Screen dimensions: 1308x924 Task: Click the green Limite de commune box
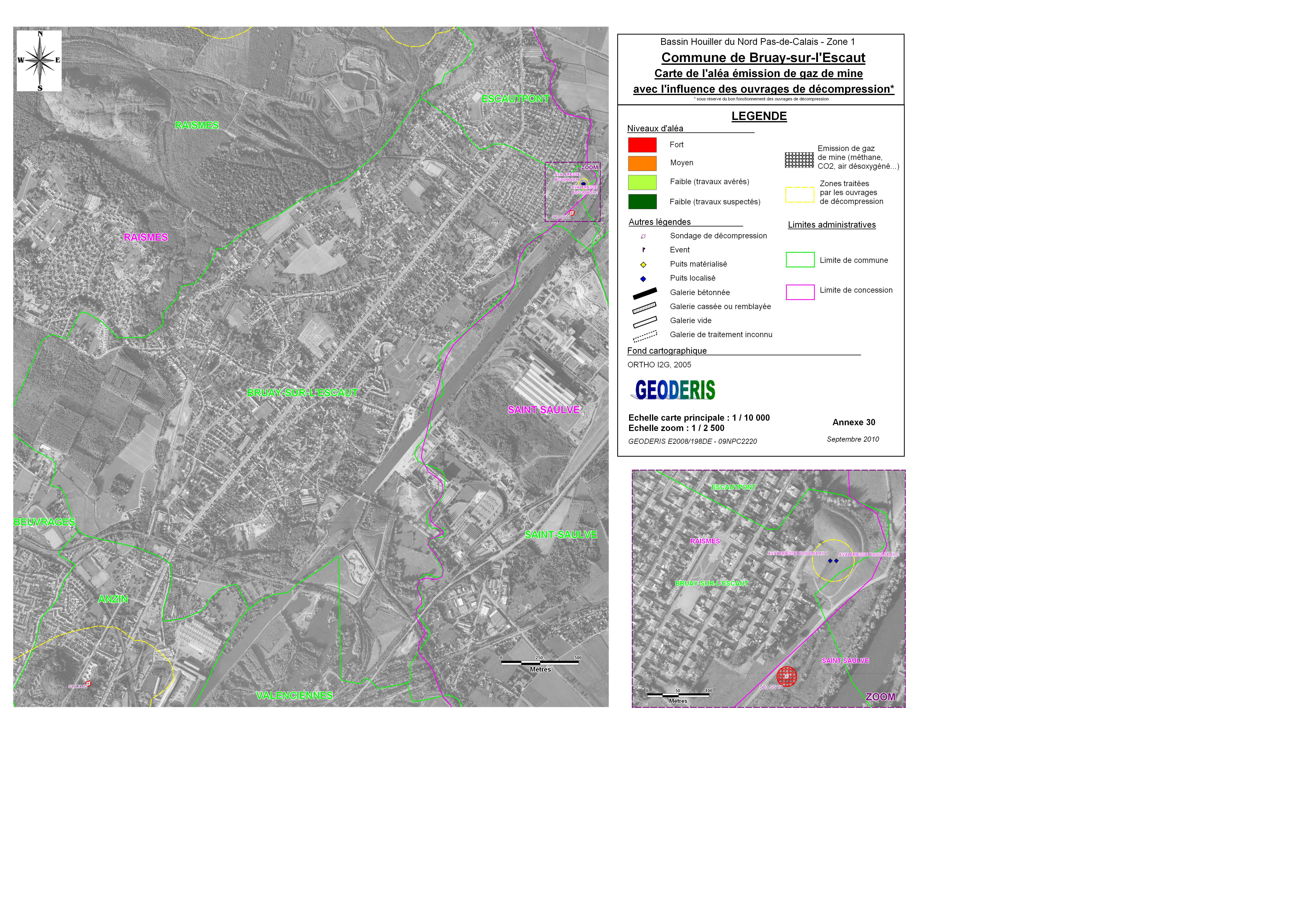(x=800, y=260)
